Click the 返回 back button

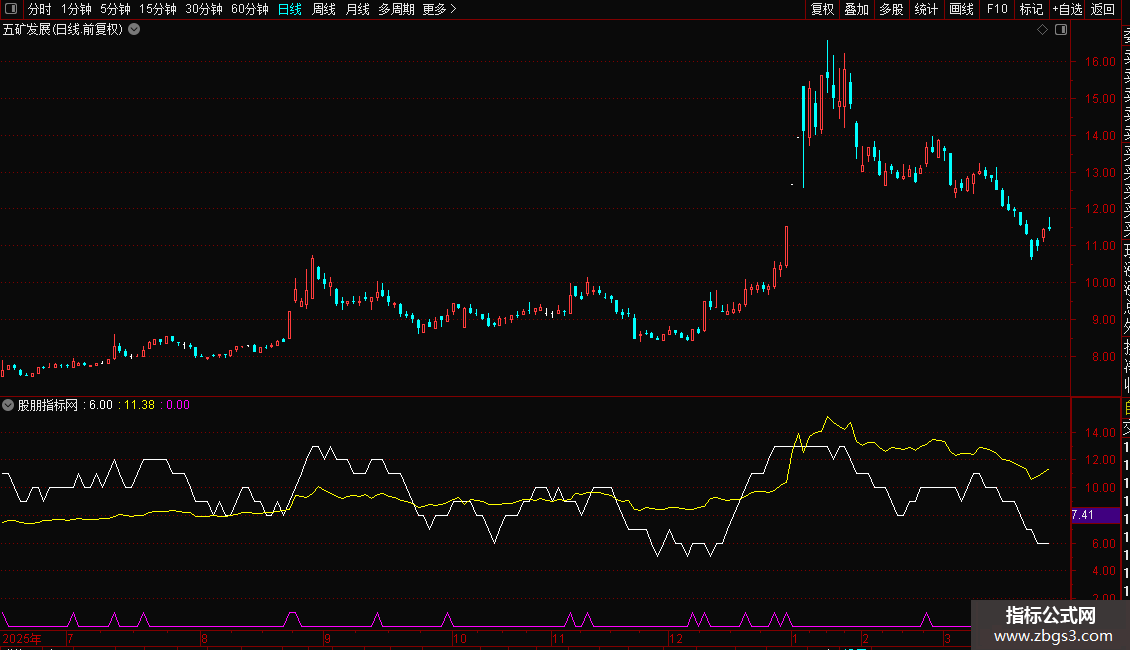coord(1103,9)
